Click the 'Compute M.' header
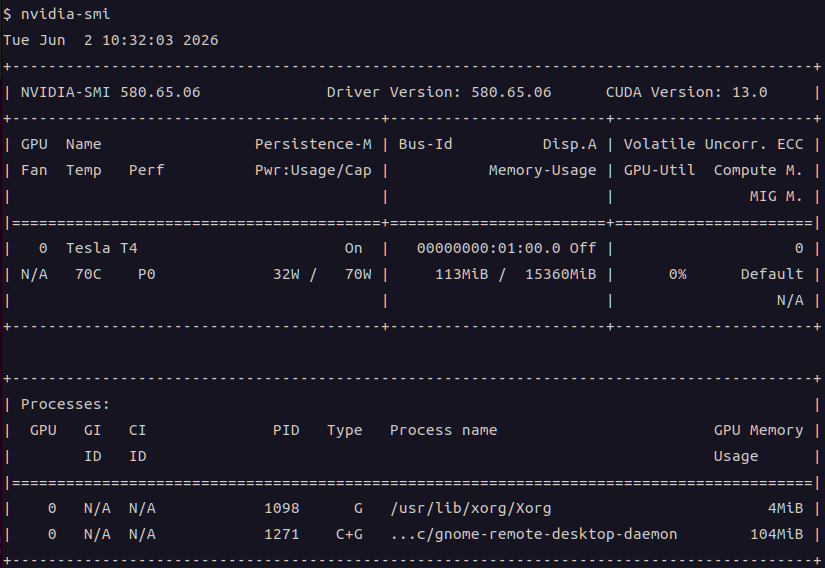Viewport: 825px width, 568px height. [x=758, y=170]
